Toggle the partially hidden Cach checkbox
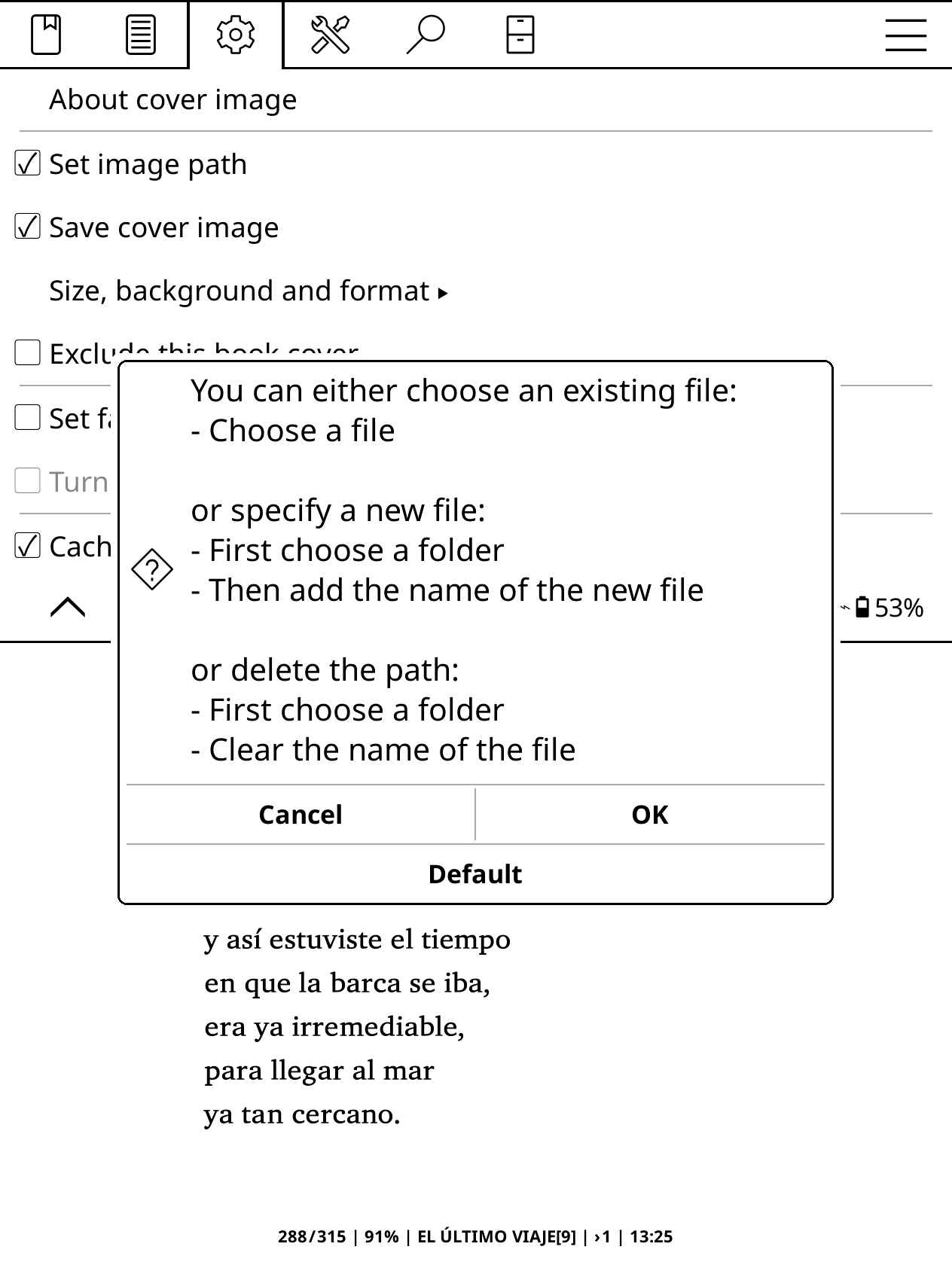Image resolution: width=952 pixels, height=1265 pixels. [x=28, y=546]
